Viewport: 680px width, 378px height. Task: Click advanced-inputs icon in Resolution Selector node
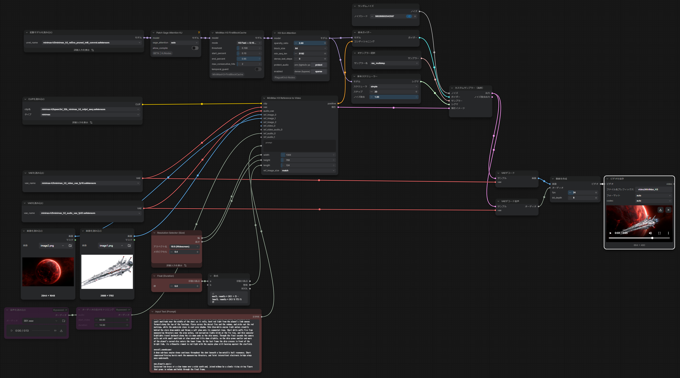185,265
